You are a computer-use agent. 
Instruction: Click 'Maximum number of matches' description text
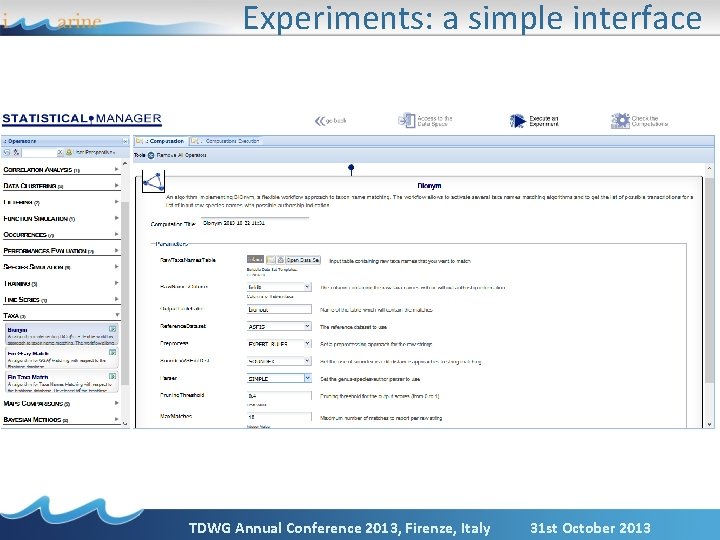tap(381, 418)
